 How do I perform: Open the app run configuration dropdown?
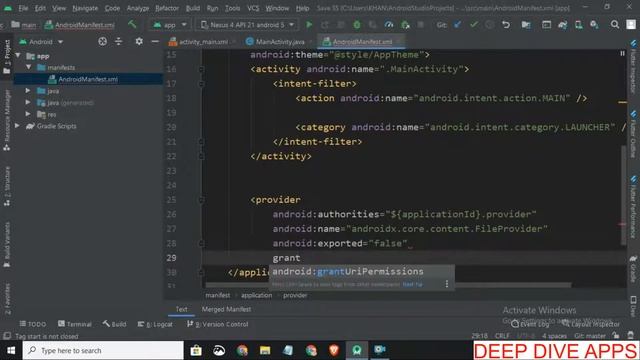(x=170, y=25)
